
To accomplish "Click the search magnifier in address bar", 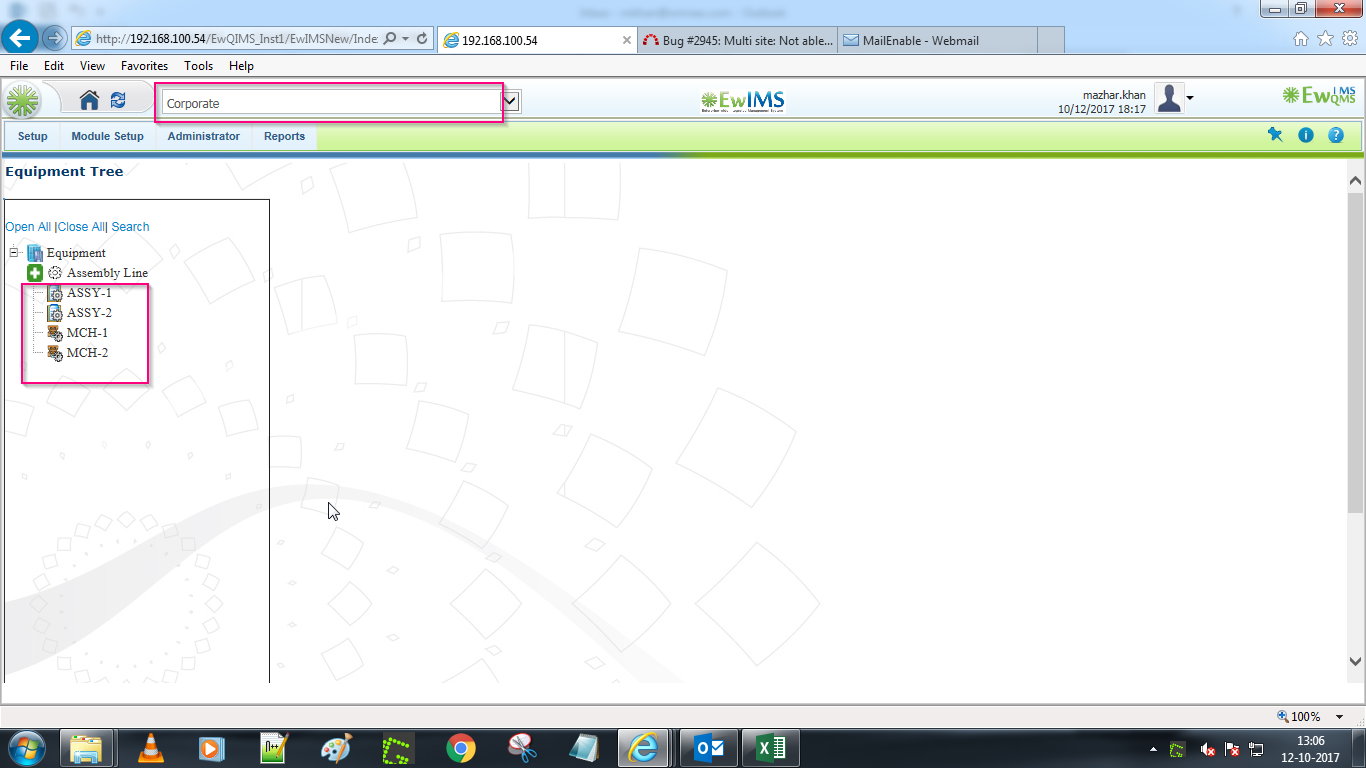I will pos(390,39).
